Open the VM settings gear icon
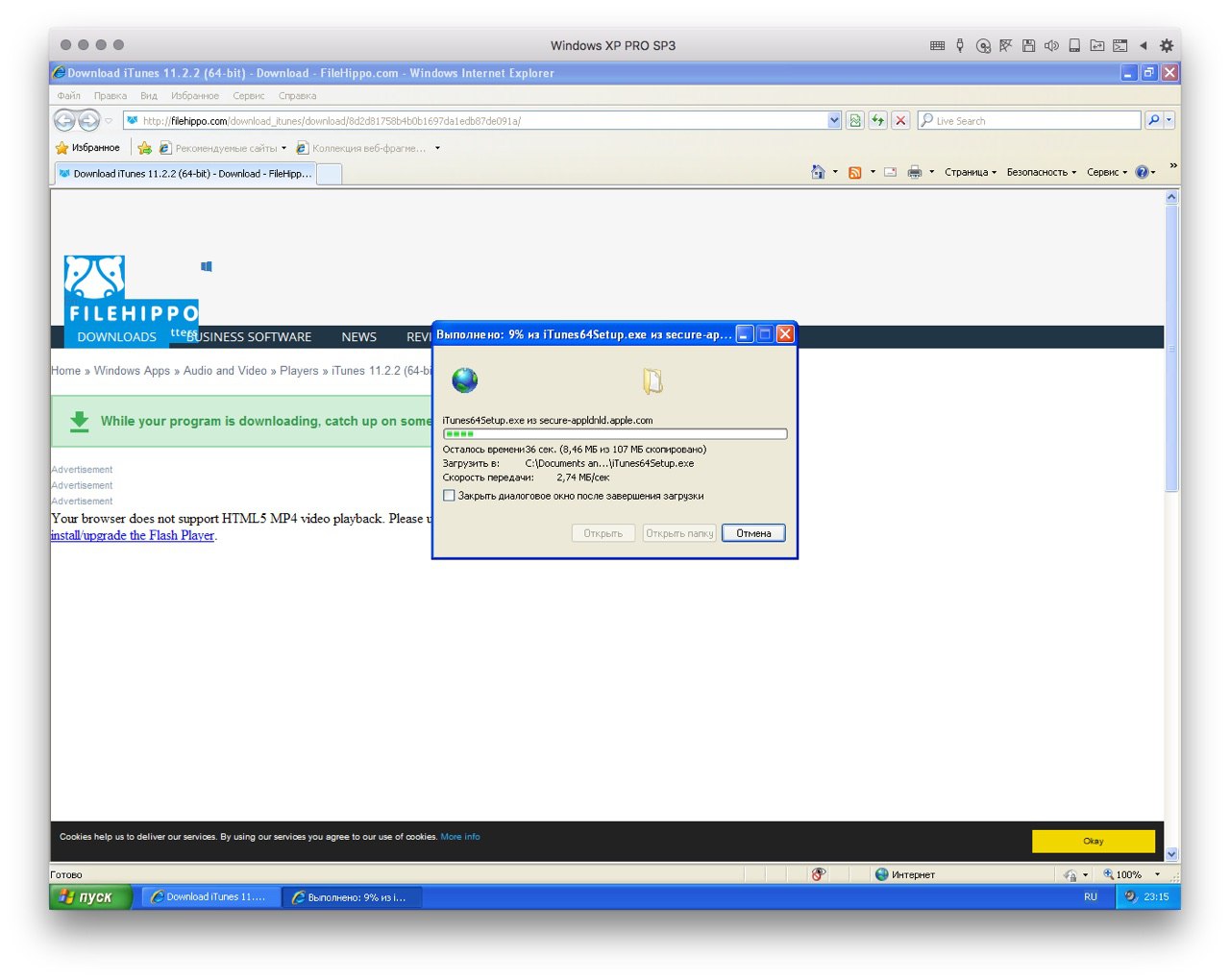This screenshot has height=980, width=1230. coord(1167,45)
